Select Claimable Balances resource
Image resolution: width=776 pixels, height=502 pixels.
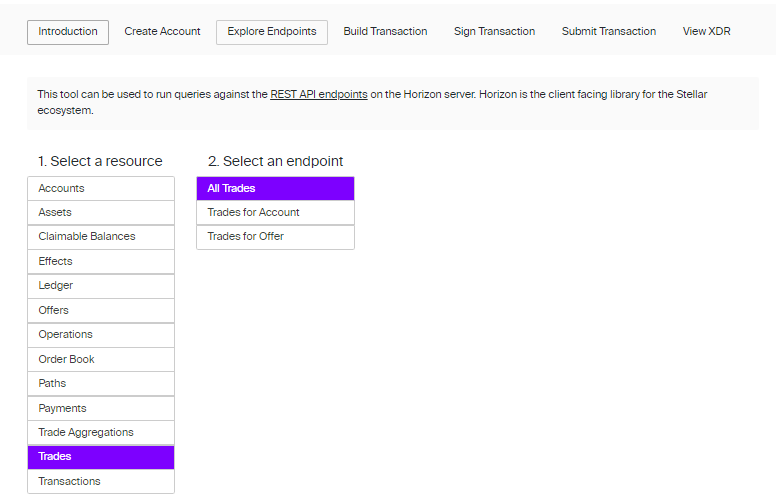[x=101, y=237]
